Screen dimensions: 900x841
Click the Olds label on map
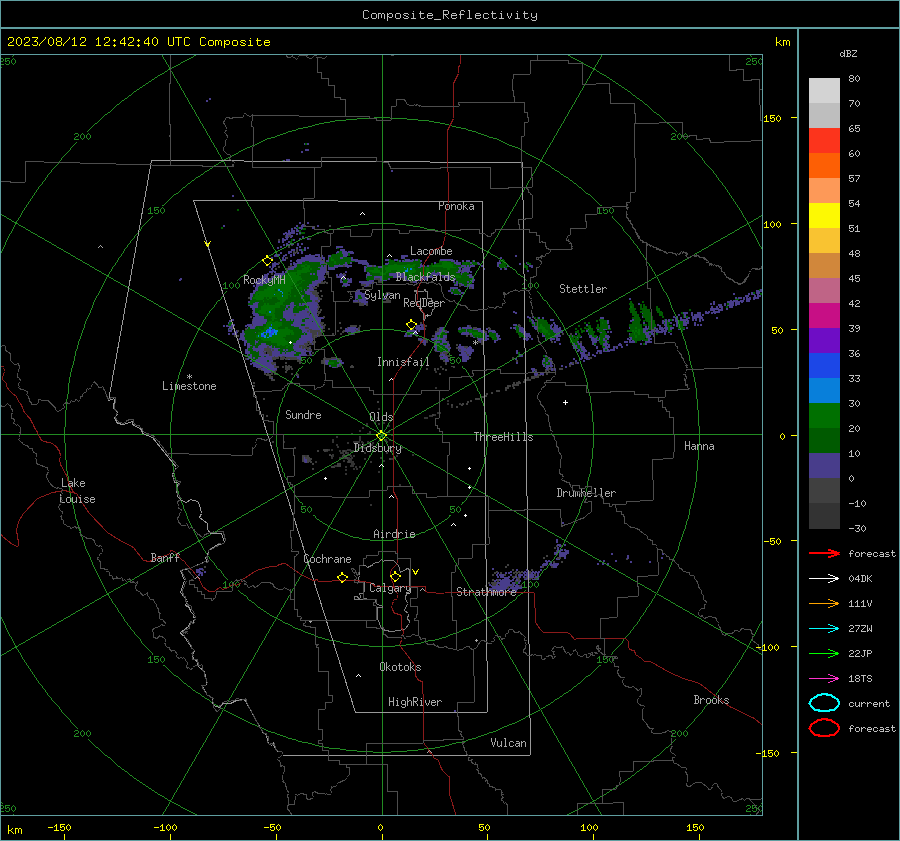pyautogui.click(x=381, y=417)
